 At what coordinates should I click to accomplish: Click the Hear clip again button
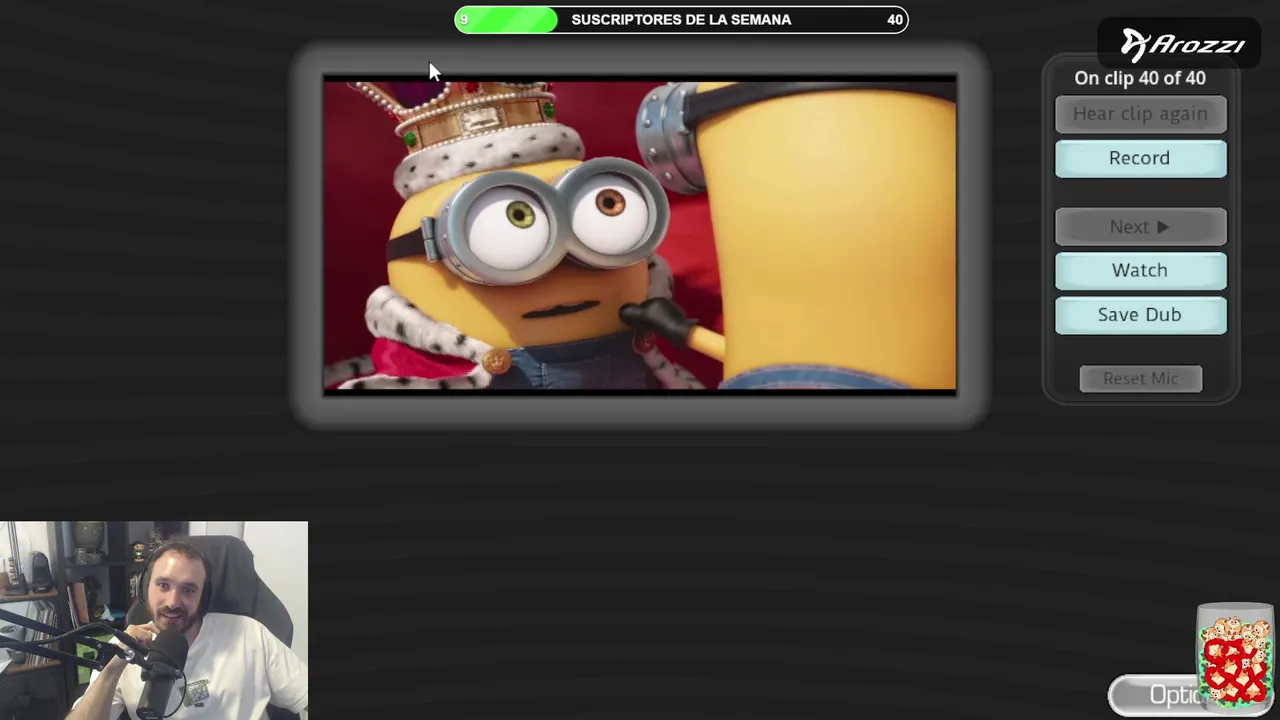[1140, 114]
